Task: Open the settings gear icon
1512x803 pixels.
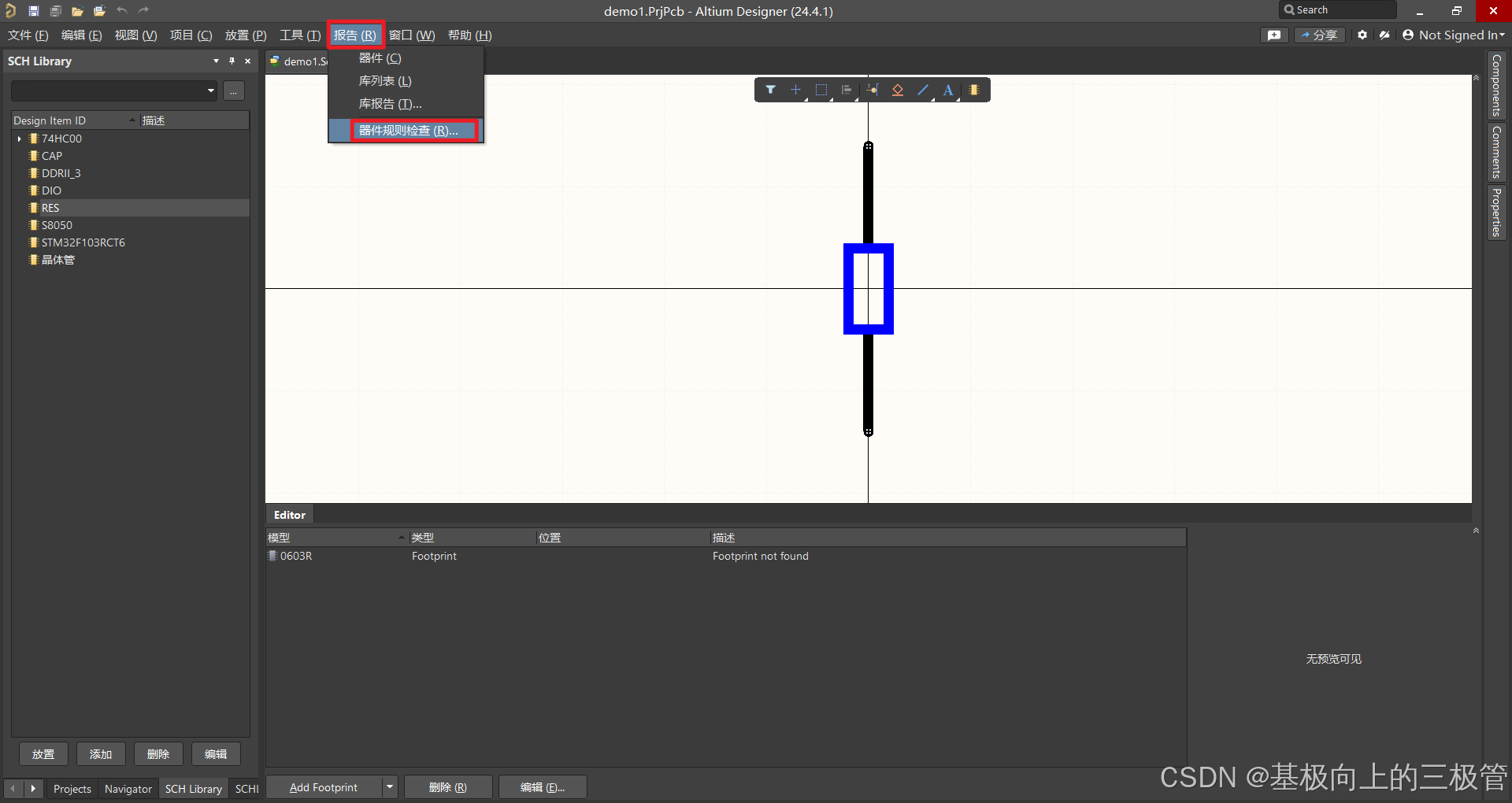Action: [x=1362, y=35]
